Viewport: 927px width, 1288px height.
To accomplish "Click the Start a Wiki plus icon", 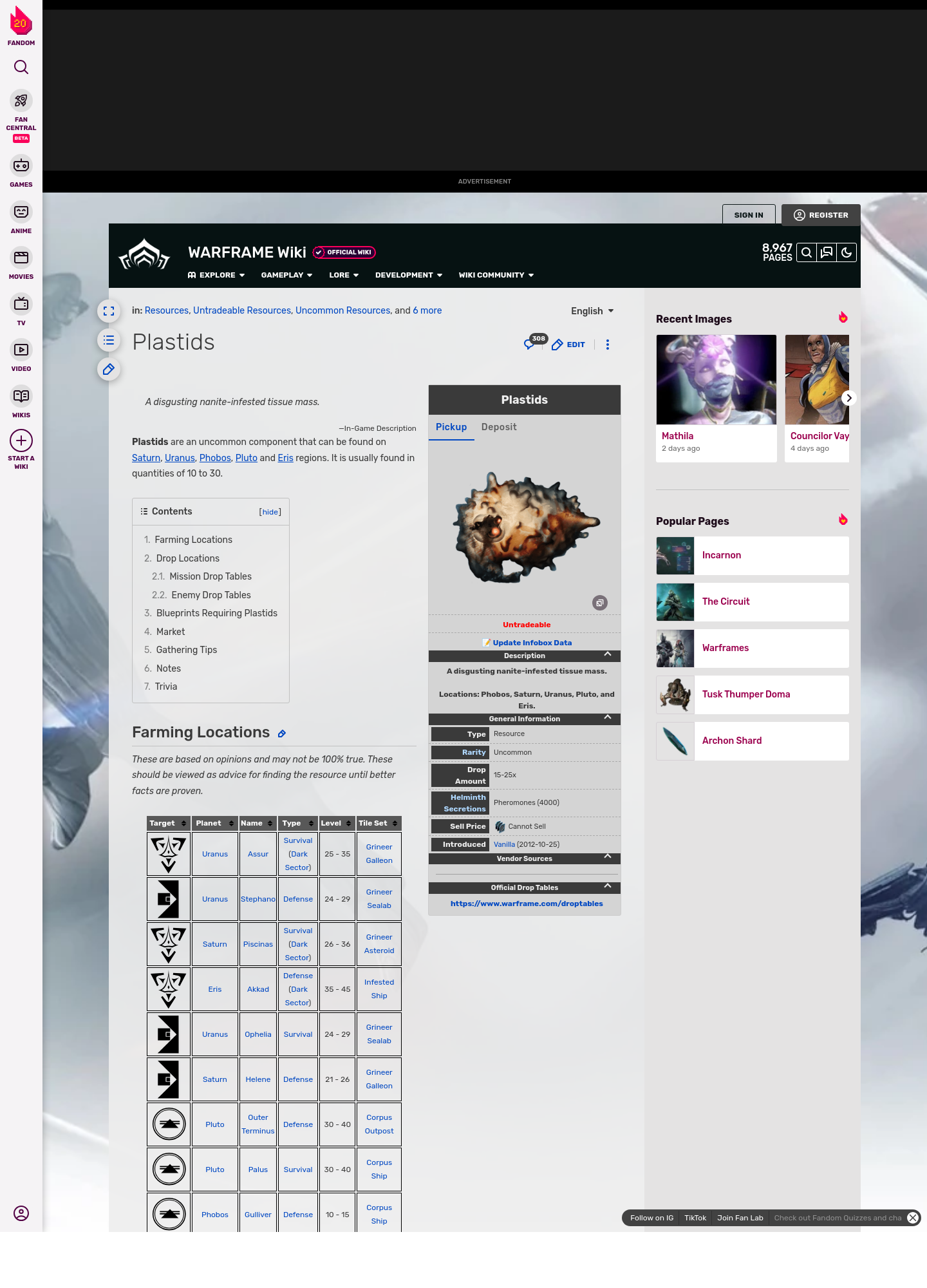I will (21, 440).
